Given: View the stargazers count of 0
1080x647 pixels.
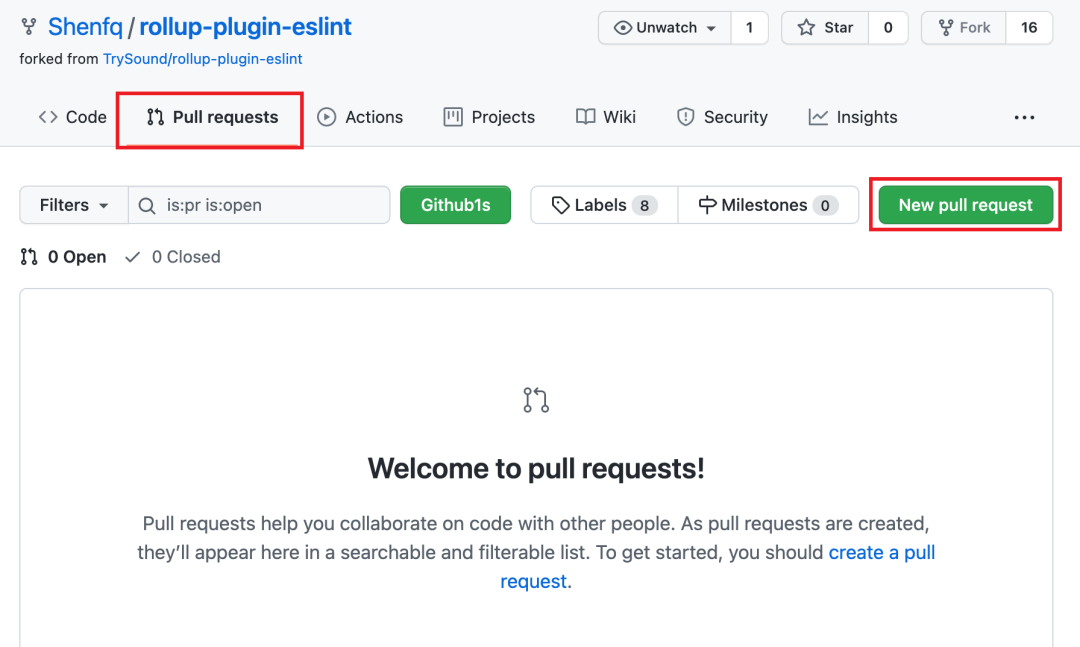Looking at the screenshot, I should pos(888,28).
